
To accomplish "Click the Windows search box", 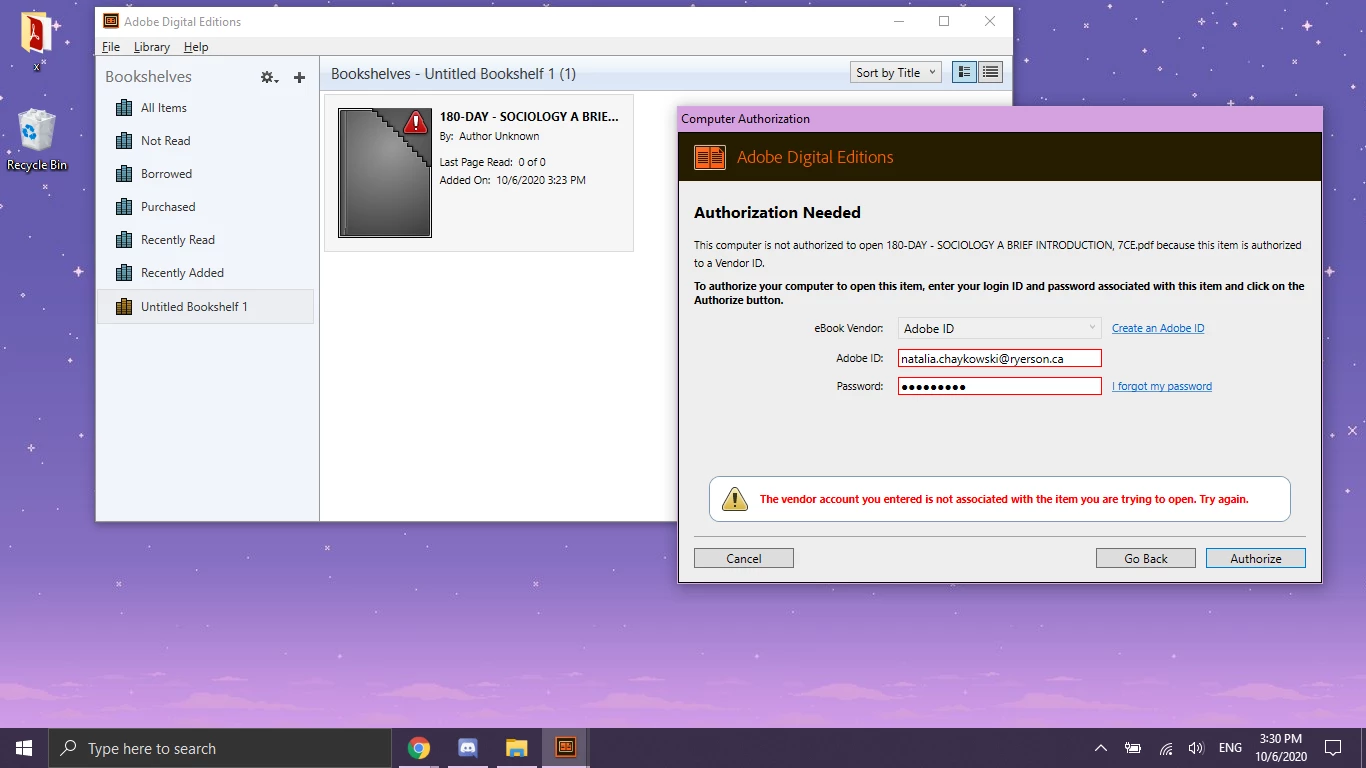I will [220, 748].
